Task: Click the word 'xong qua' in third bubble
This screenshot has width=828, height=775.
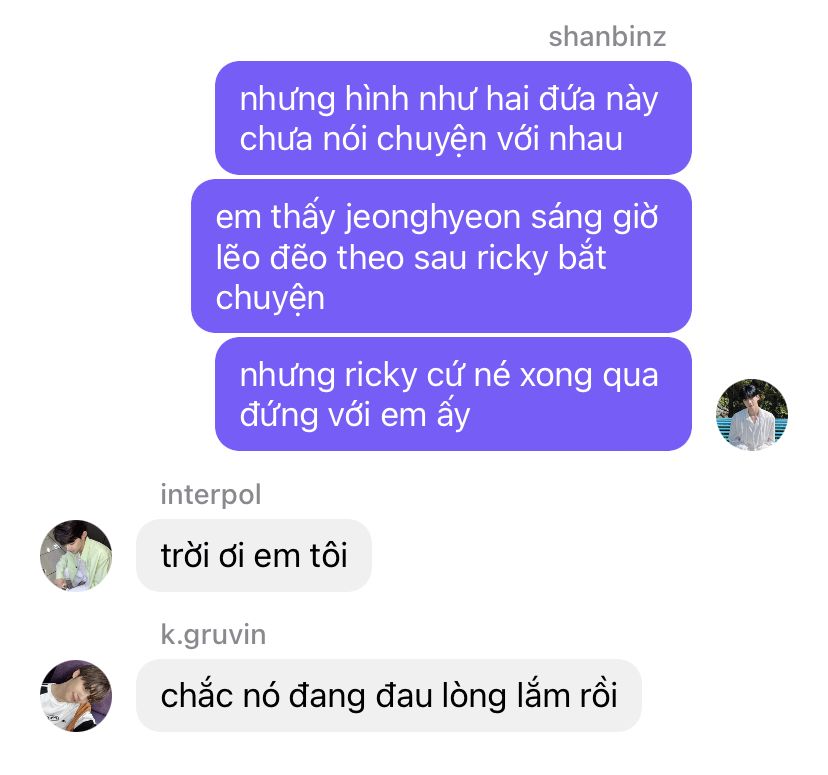Action: click(x=589, y=375)
